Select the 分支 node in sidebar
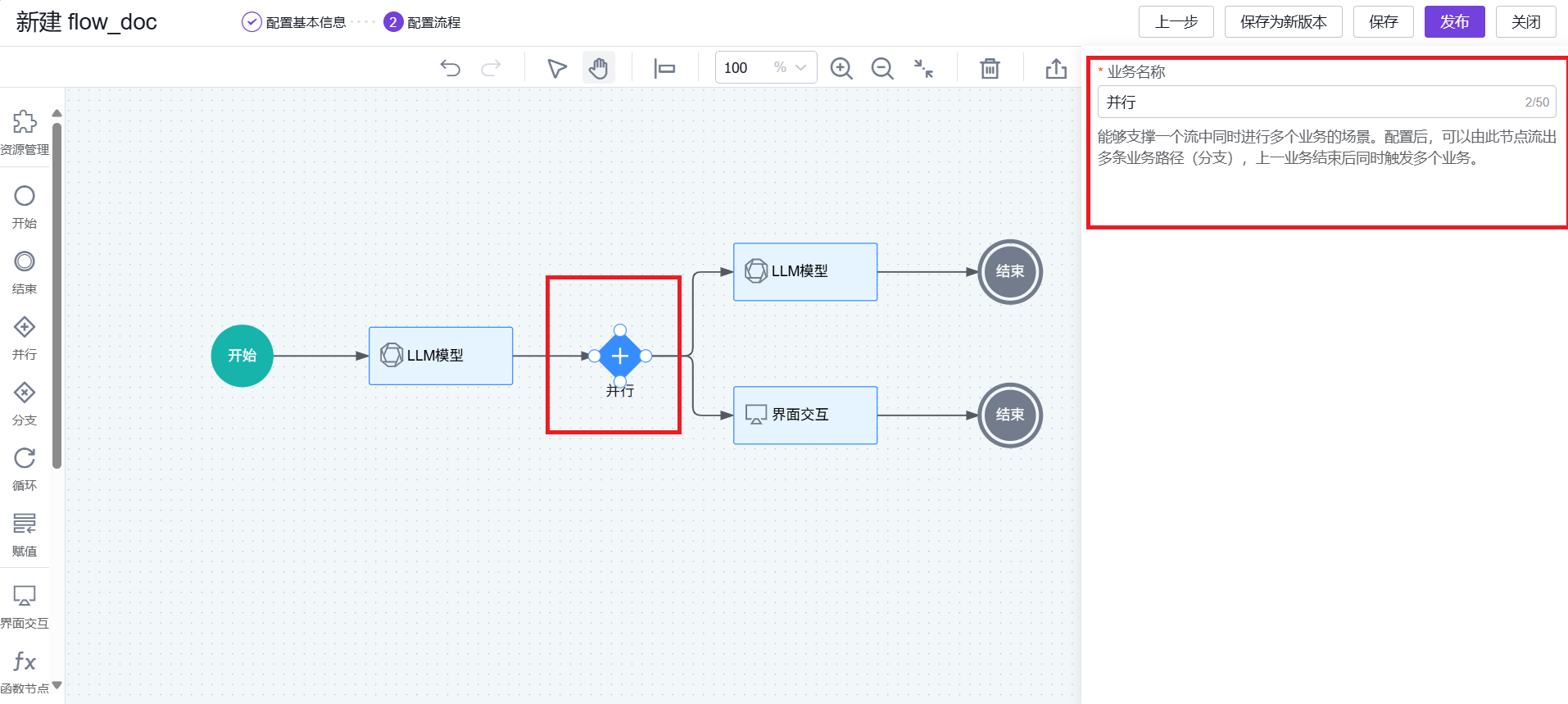This screenshot has height=704, width=1568. click(x=25, y=403)
